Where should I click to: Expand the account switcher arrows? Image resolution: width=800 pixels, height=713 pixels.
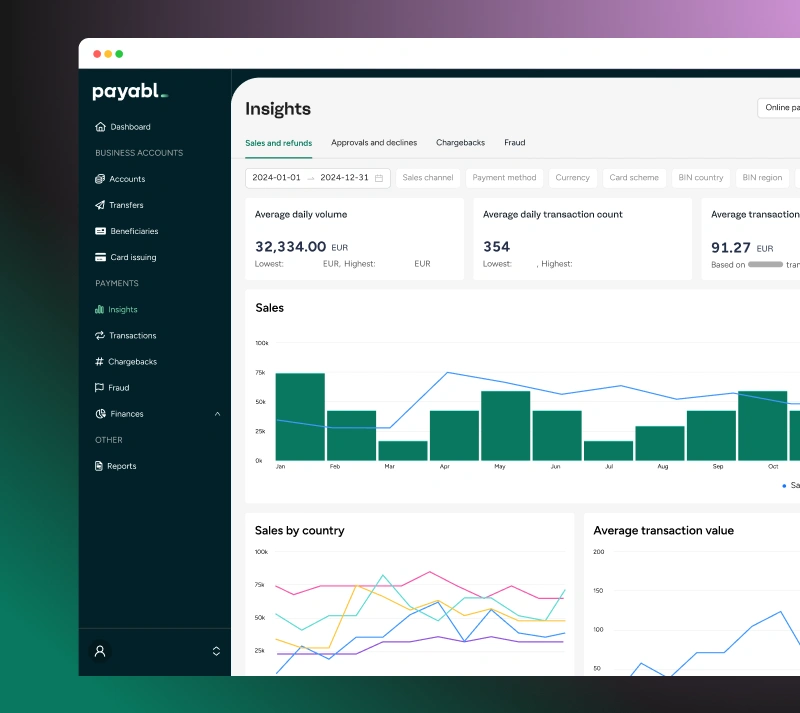tap(216, 651)
